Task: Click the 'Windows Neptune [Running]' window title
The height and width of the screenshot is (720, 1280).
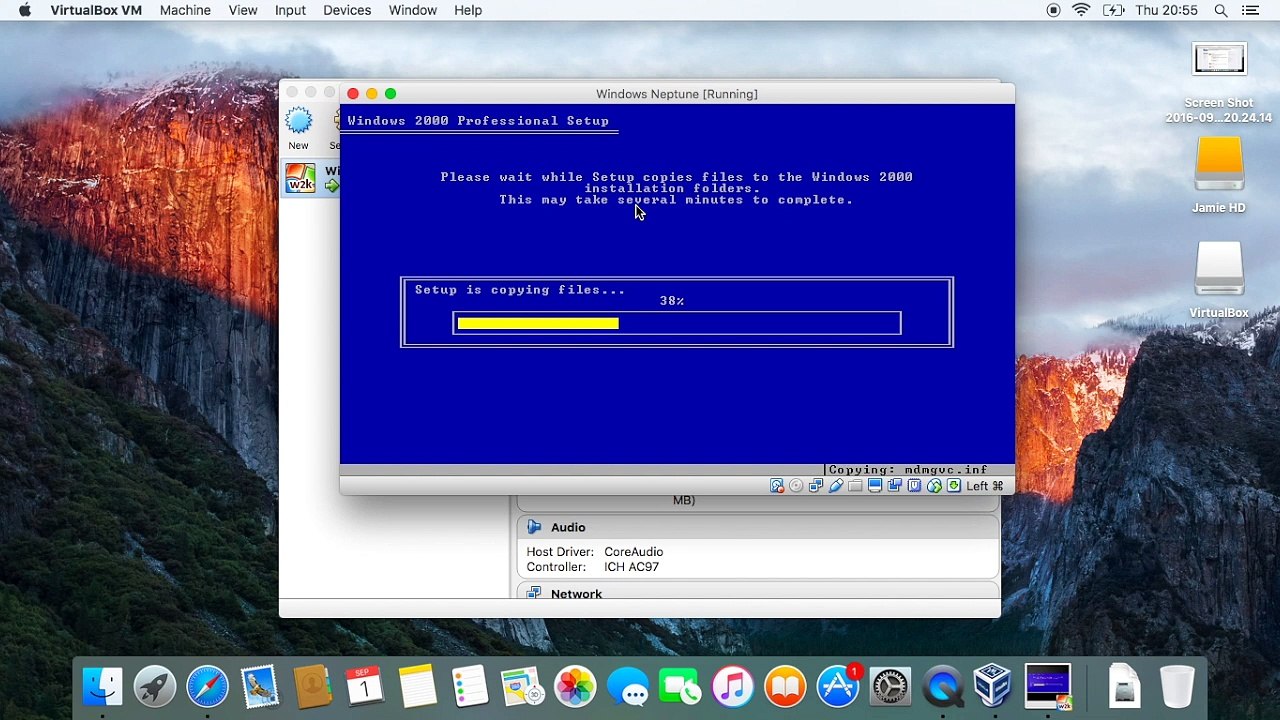Action: click(x=677, y=94)
